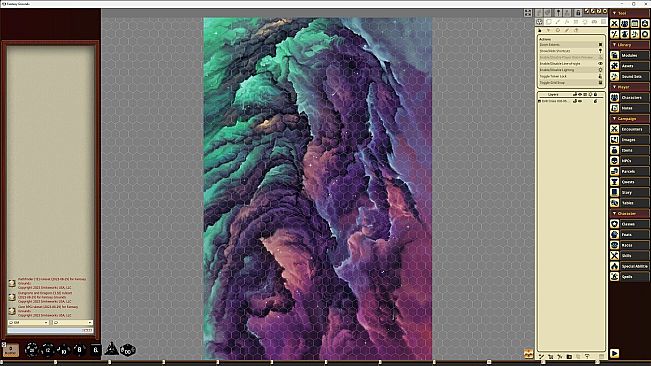Click the Skills crossed-tools icon
This screenshot has width=651, height=366.
point(614,256)
